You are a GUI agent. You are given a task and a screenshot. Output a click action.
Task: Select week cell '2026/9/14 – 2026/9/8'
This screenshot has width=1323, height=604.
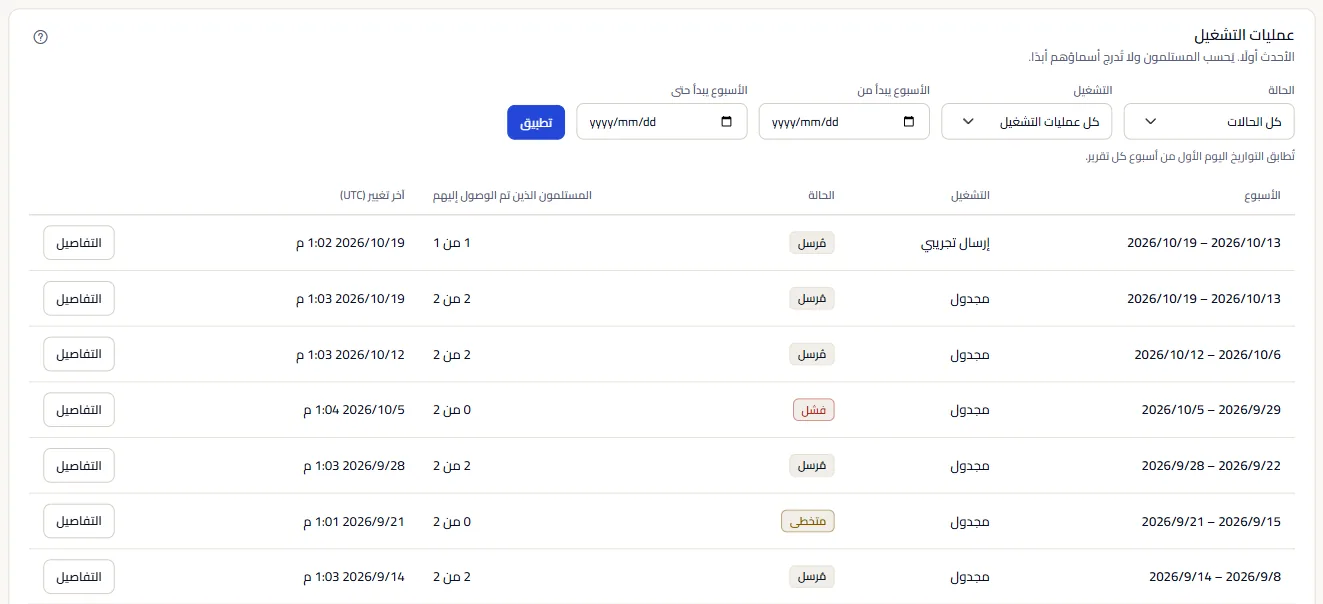(x=1215, y=577)
